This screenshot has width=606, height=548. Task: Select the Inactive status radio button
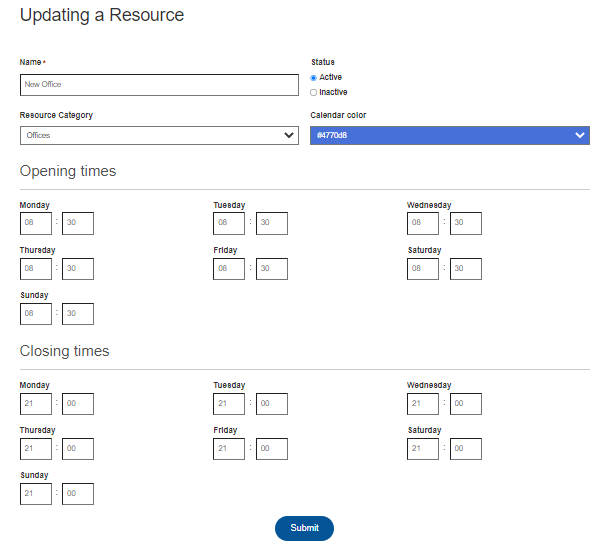click(x=313, y=92)
